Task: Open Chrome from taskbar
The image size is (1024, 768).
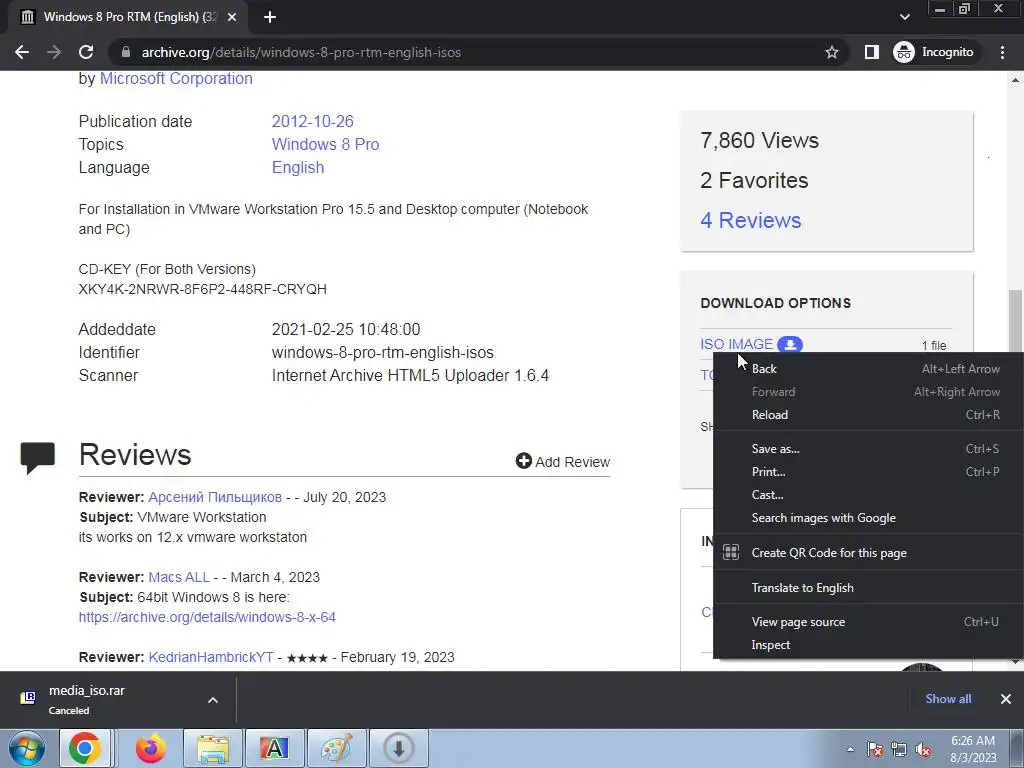Action: (x=86, y=748)
